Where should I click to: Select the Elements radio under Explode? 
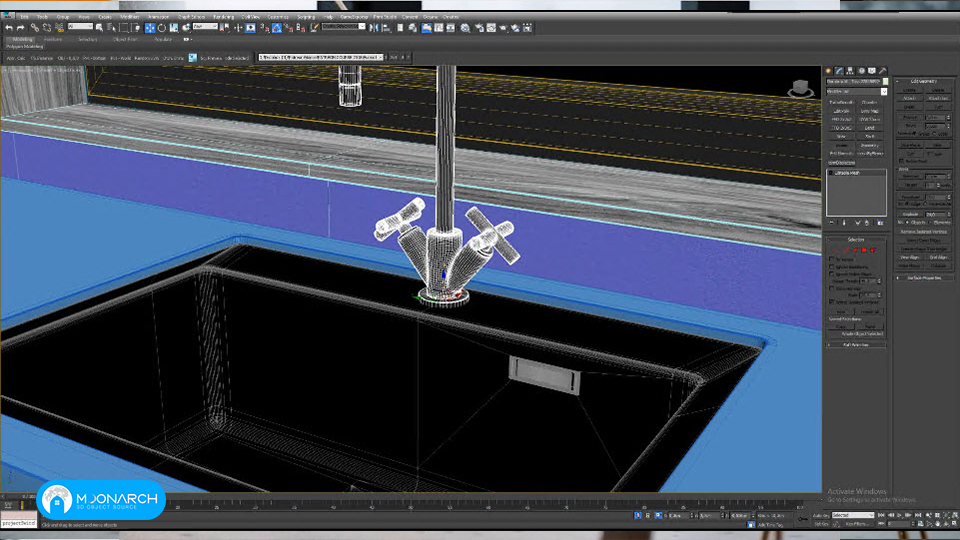[x=930, y=222]
